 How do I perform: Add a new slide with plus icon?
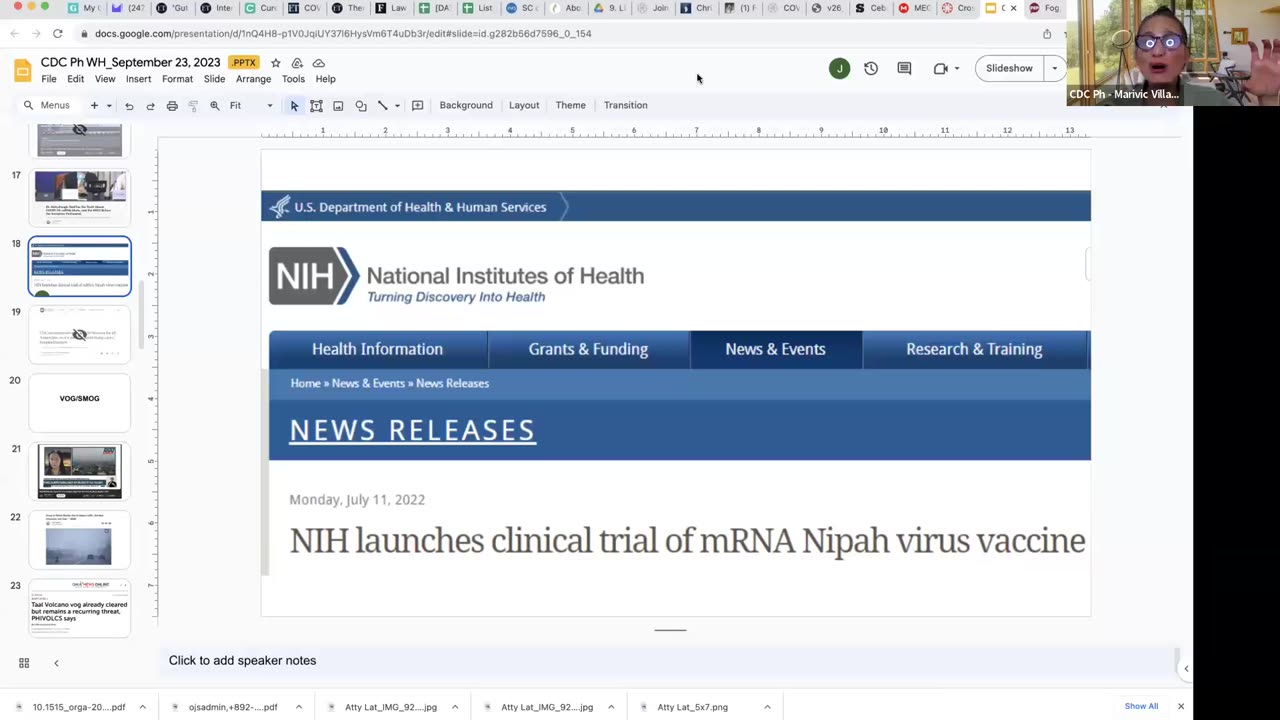(94, 105)
